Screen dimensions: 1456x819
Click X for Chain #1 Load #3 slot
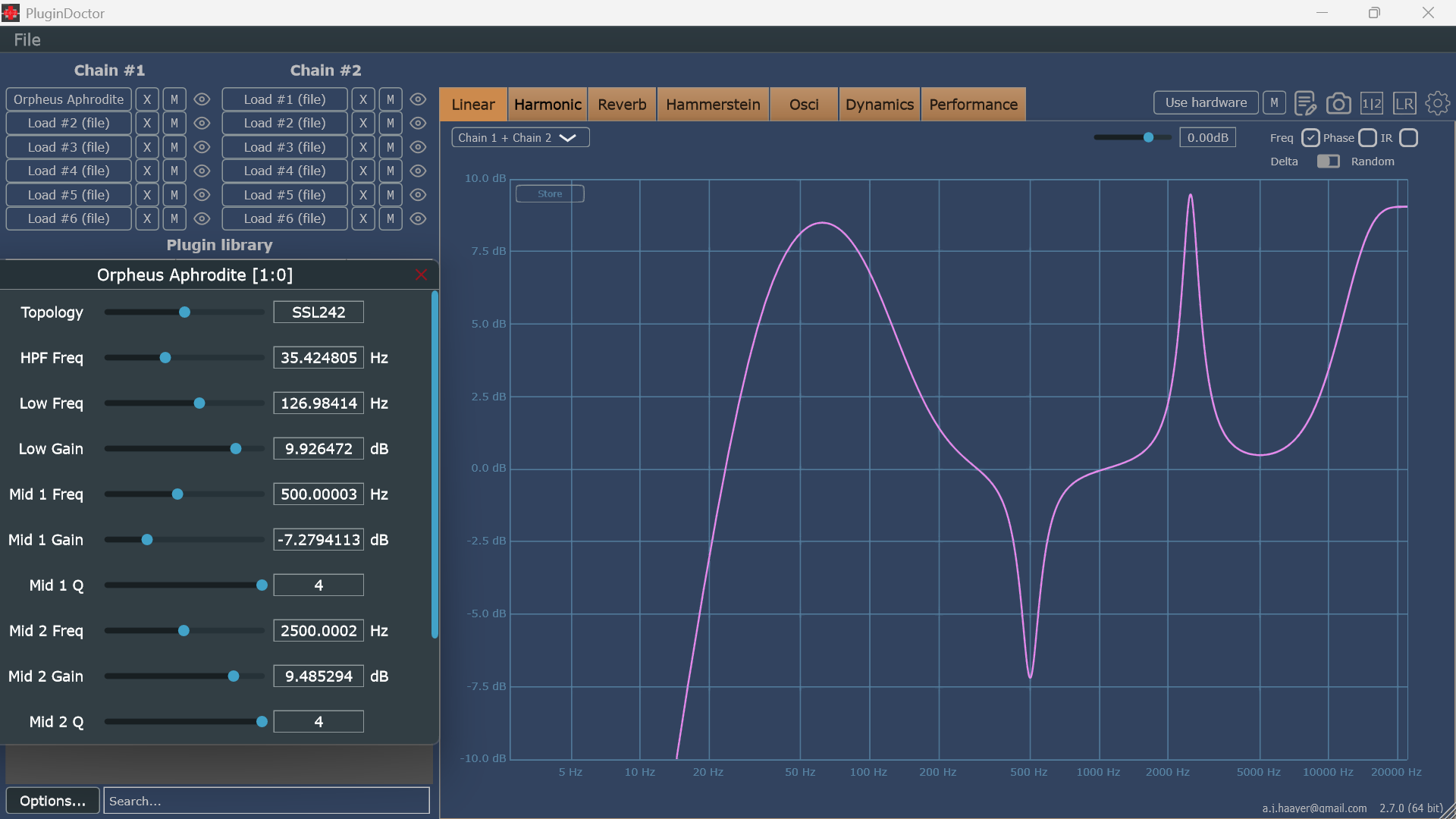147,147
